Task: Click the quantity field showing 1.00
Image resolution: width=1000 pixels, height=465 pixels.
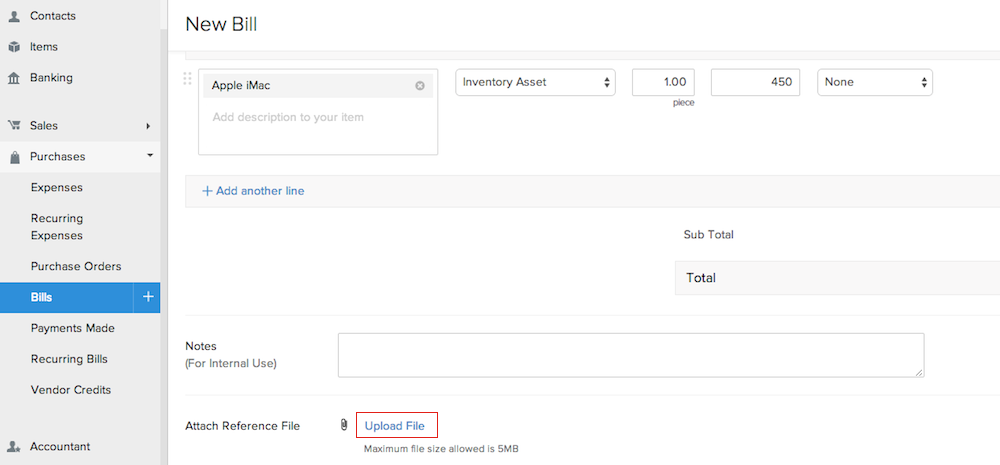Action: tap(663, 82)
